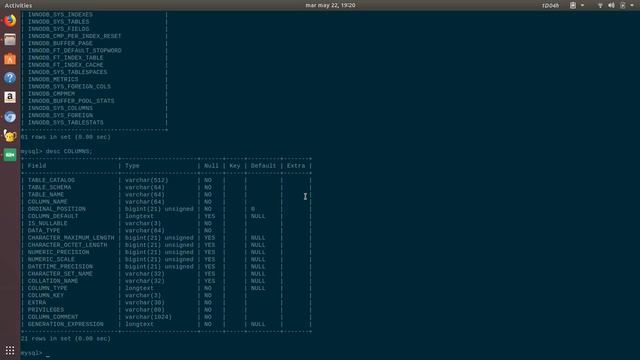Select INNODB_FT_DEFAULT_STOPWORD table name
Viewport: 640px width, 360px height.
(75, 51)
